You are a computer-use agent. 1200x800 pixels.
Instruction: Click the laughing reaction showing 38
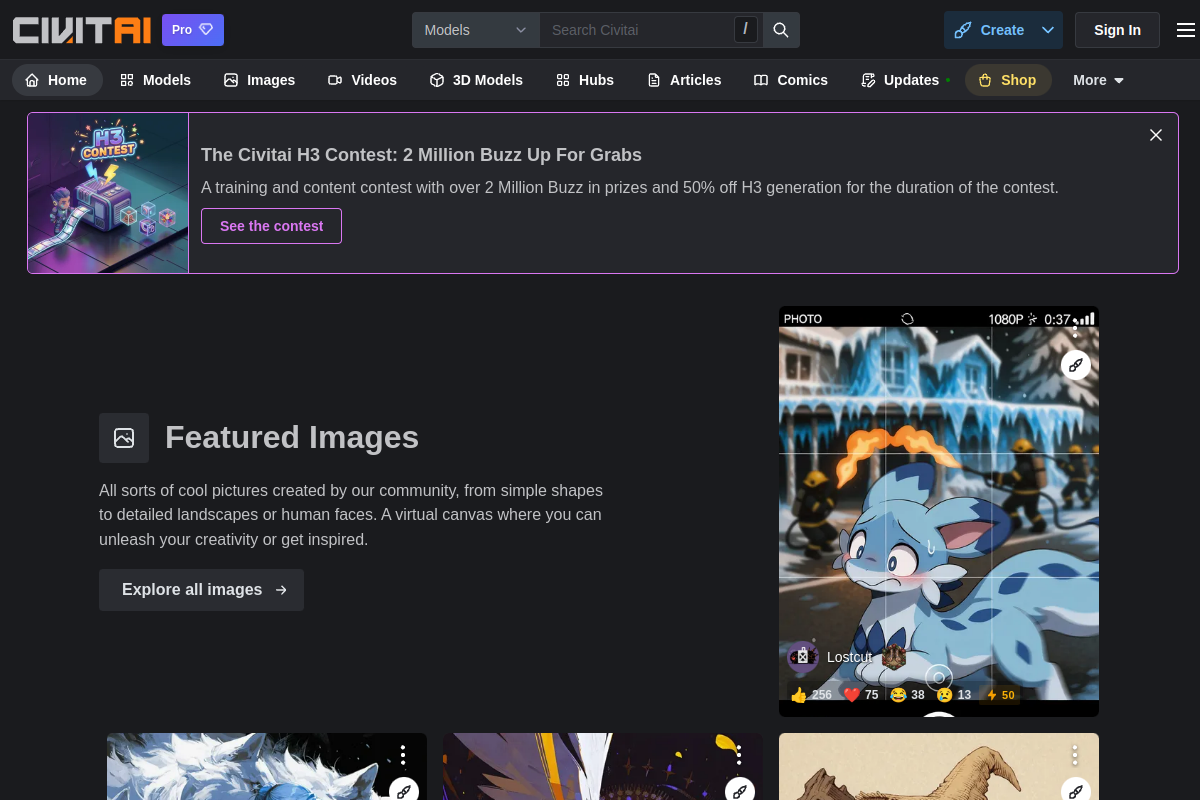click(x=908, y=695)
